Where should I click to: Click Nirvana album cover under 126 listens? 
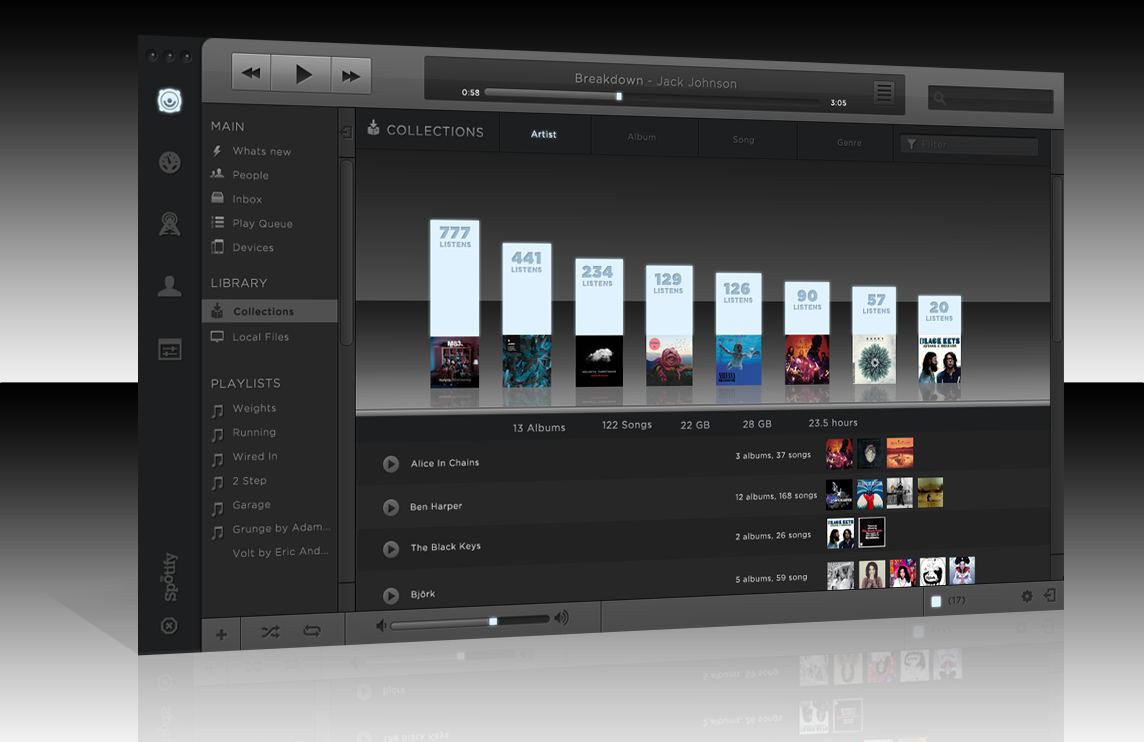click(738, 359)
